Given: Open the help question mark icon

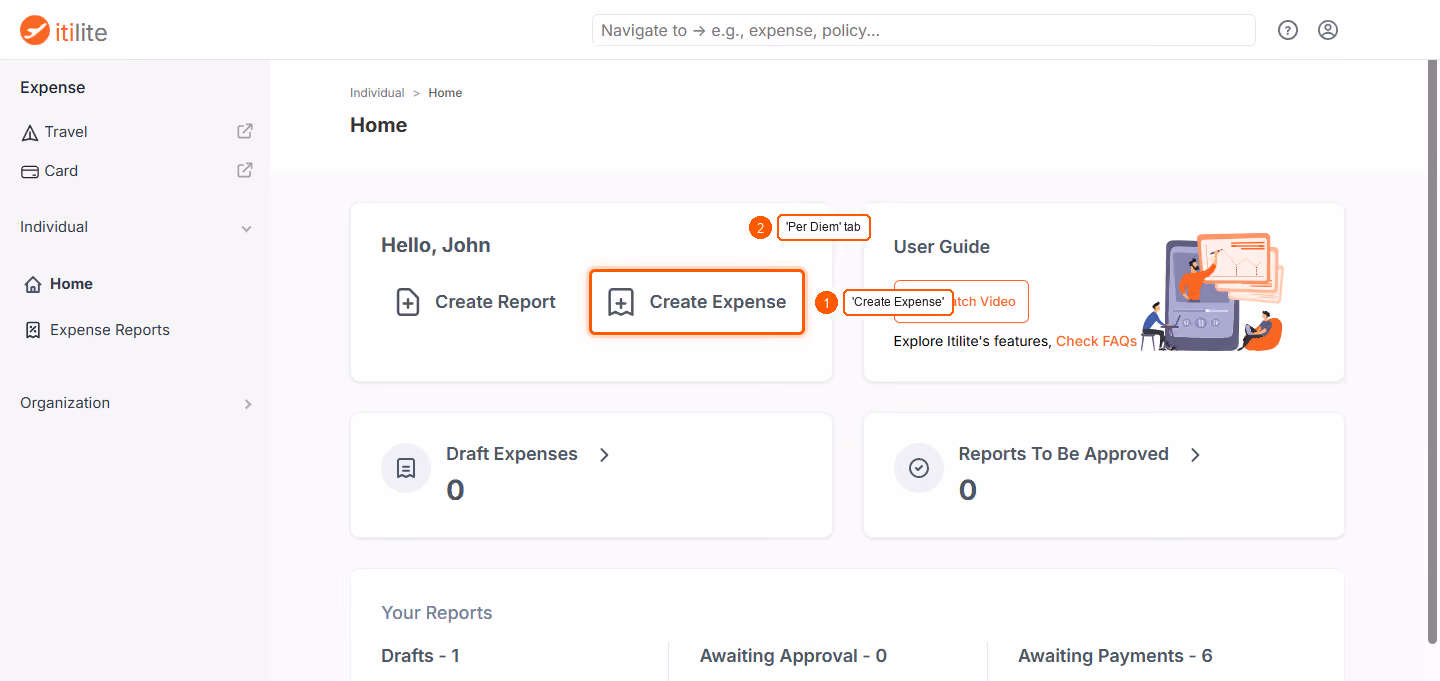Looking at the screenshot, I should tap(1288, 30).
